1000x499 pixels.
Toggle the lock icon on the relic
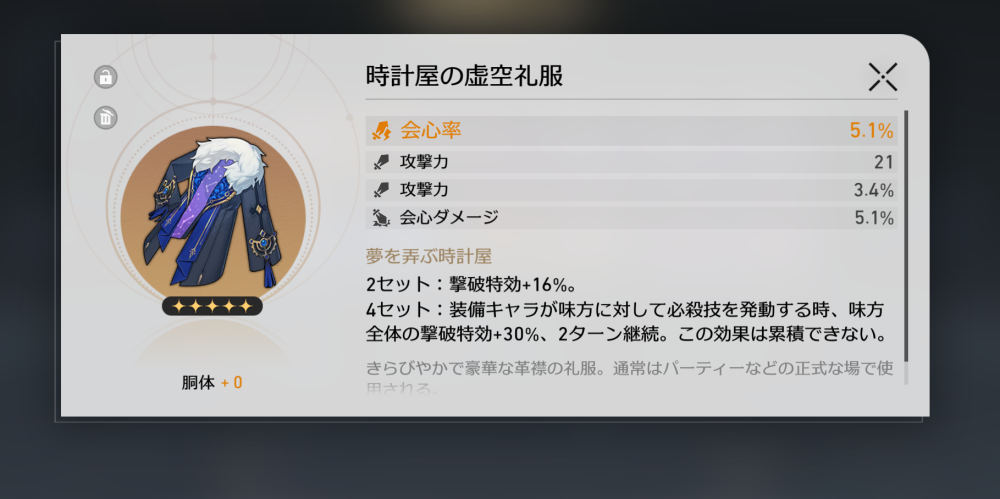coord(106,77)
